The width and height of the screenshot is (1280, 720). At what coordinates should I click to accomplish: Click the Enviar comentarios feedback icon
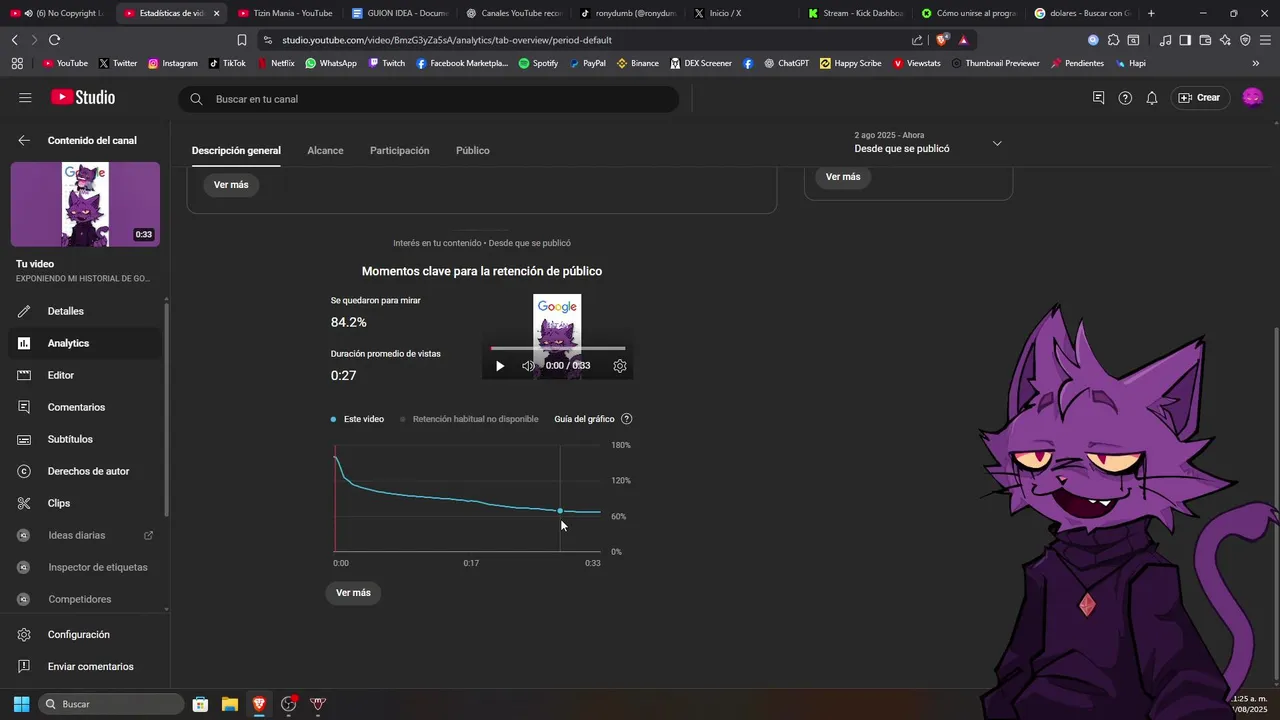pos(25,667)
